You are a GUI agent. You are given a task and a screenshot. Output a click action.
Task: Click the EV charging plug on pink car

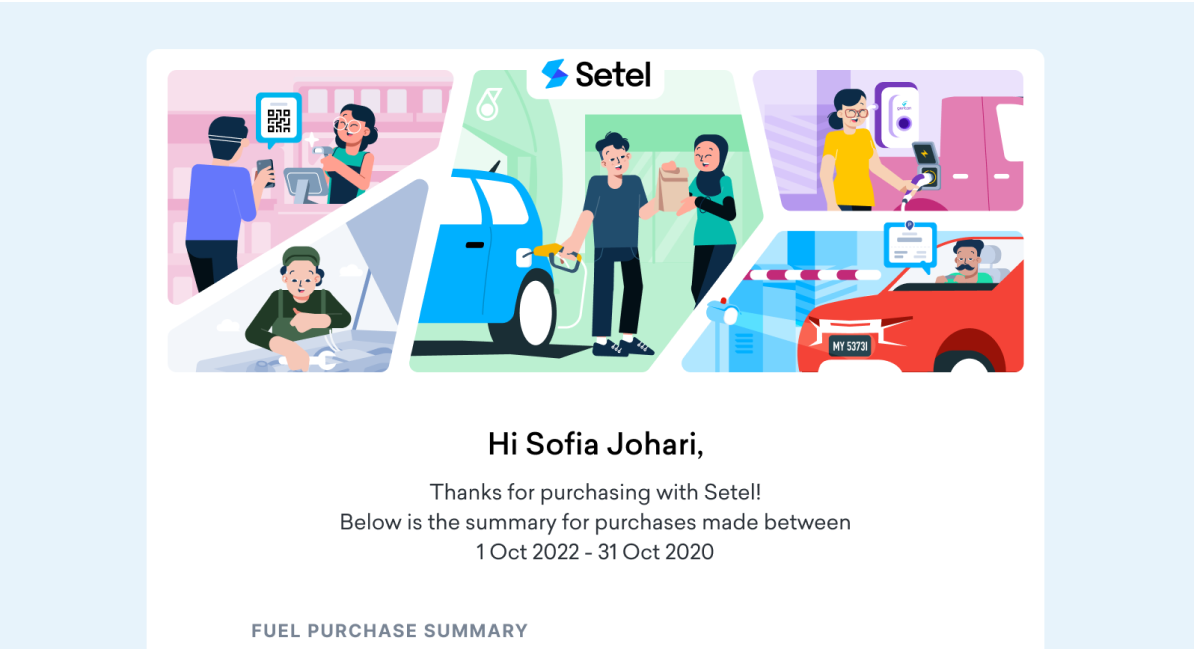tap(925, 178)
